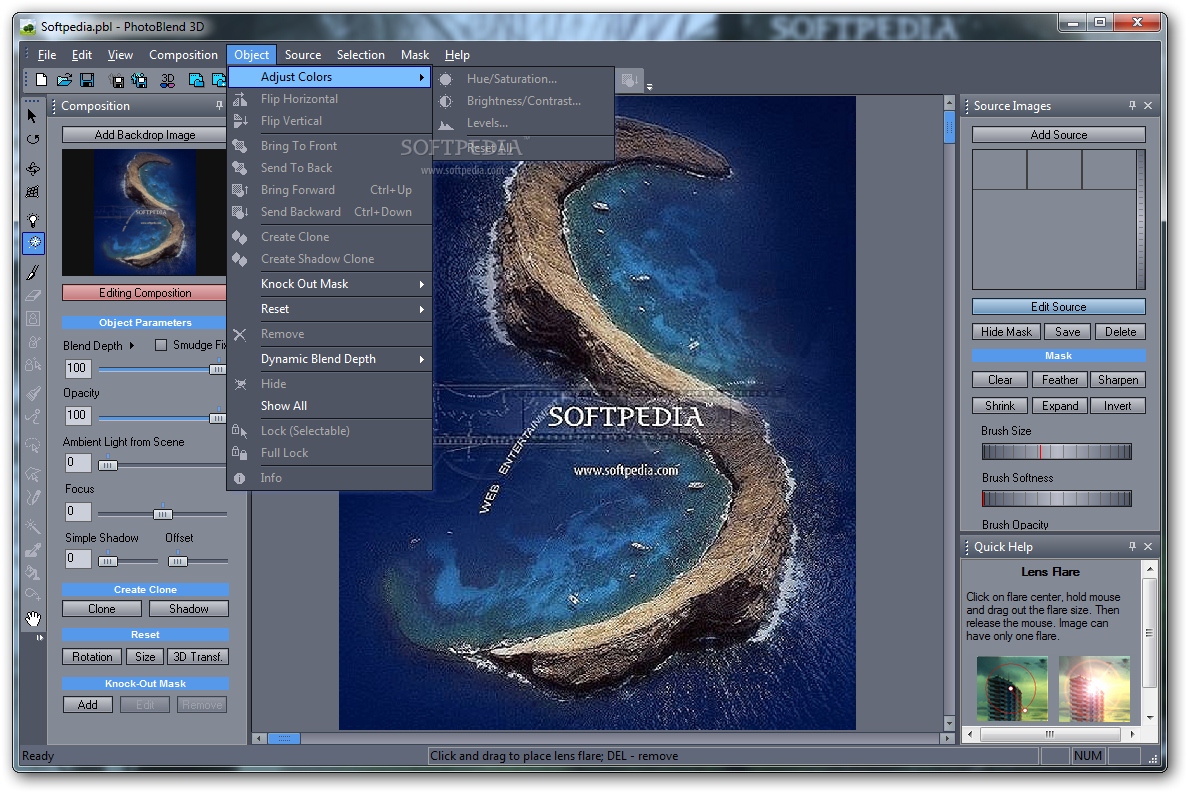Click the Sharpen mask button
1188x793 pixels.
(1118, 380)
